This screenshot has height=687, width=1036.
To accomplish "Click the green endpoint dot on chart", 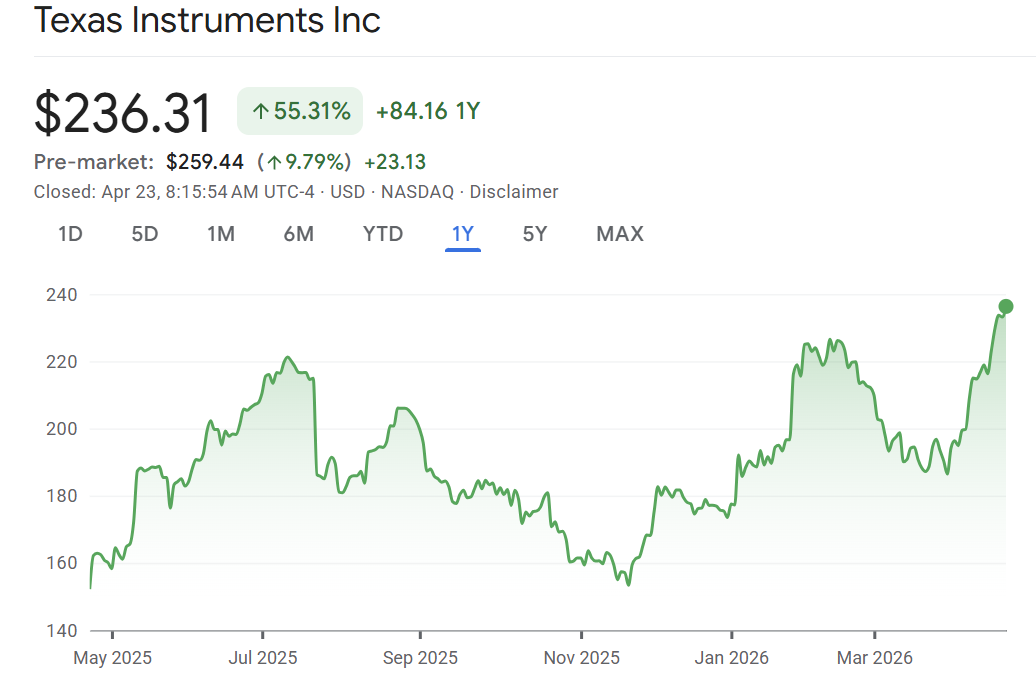I will coord(1006,306).
